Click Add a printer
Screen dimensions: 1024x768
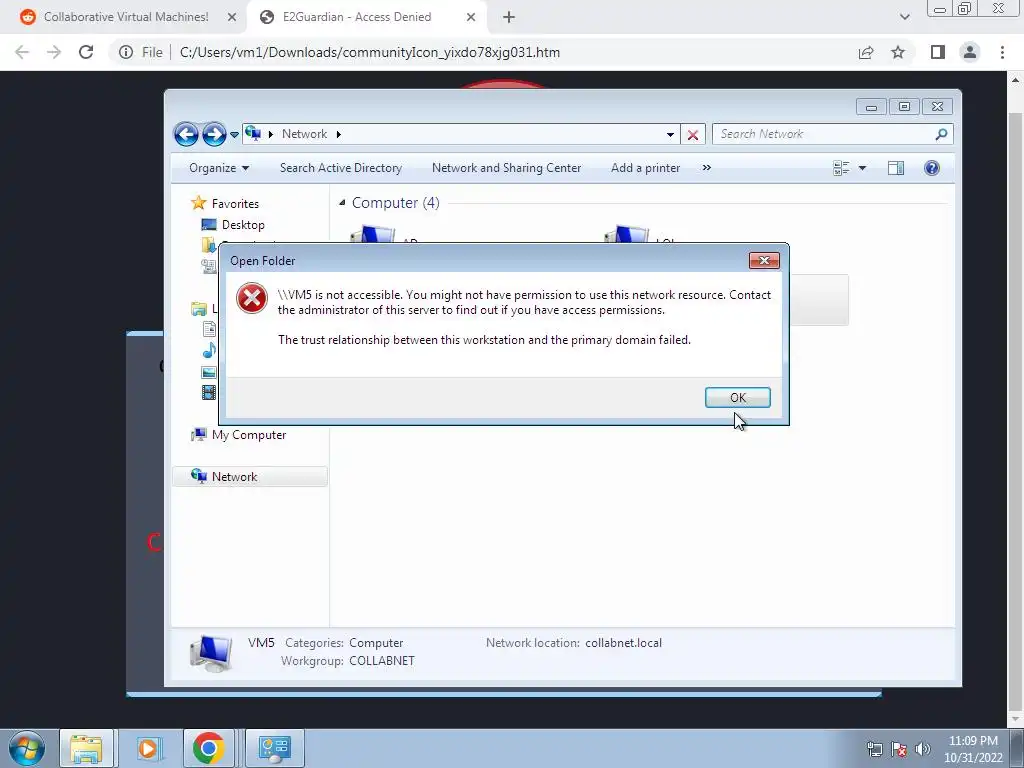point(645,168)
